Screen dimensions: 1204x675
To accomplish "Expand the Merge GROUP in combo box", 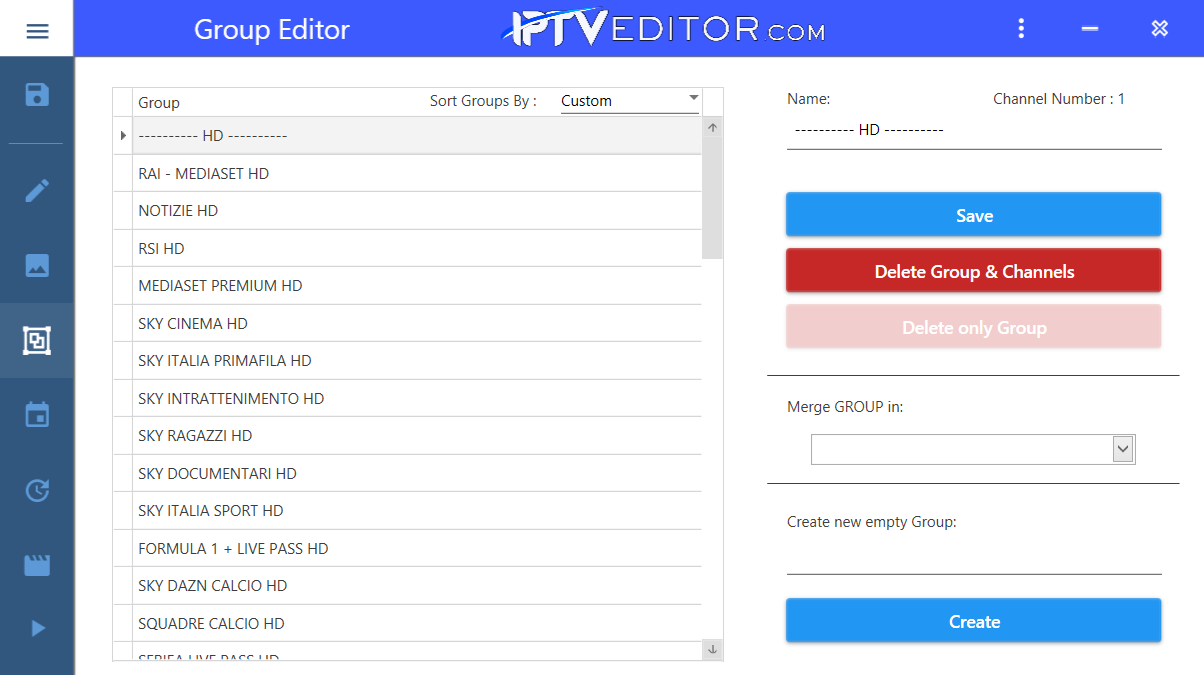I will (1123, 450).
